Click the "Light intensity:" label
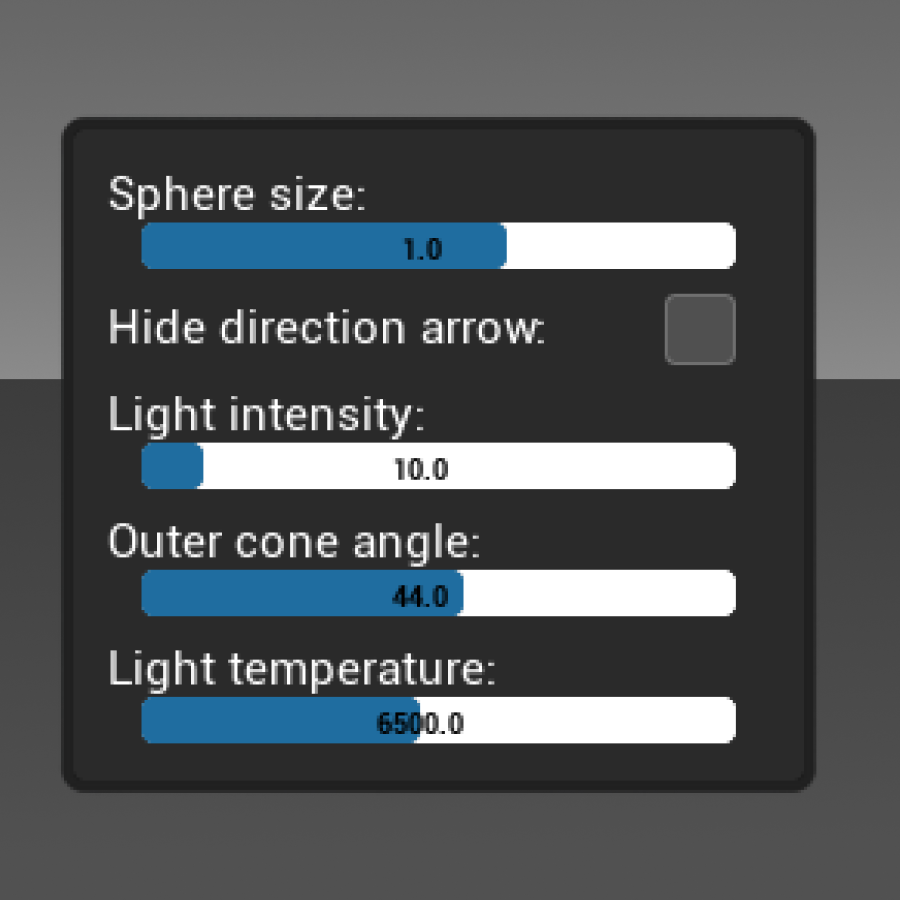Image resolution: width=900 pixels, height=900 pixels. 266,415
